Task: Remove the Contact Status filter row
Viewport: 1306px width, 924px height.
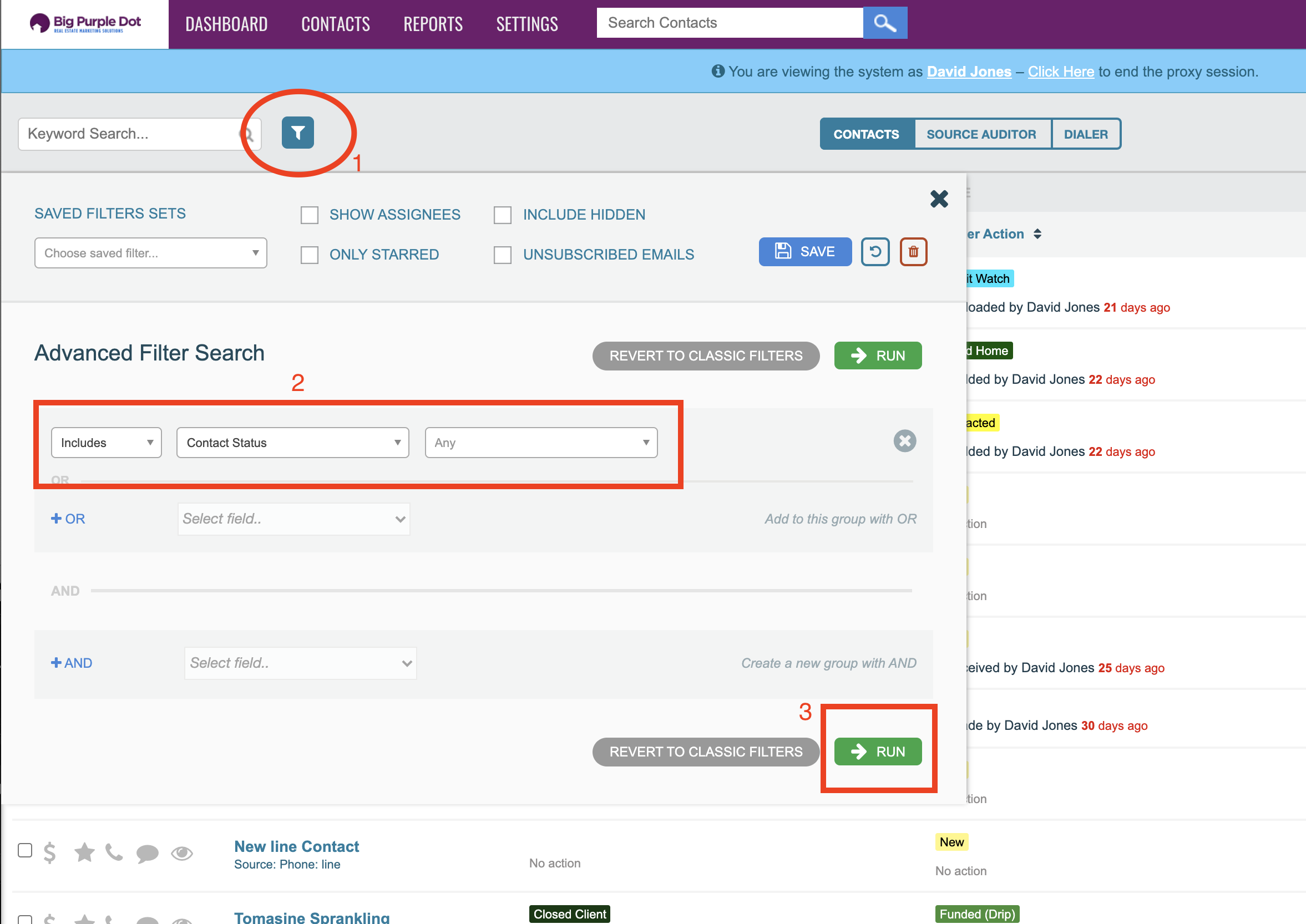Action: [x=904, y=441]
